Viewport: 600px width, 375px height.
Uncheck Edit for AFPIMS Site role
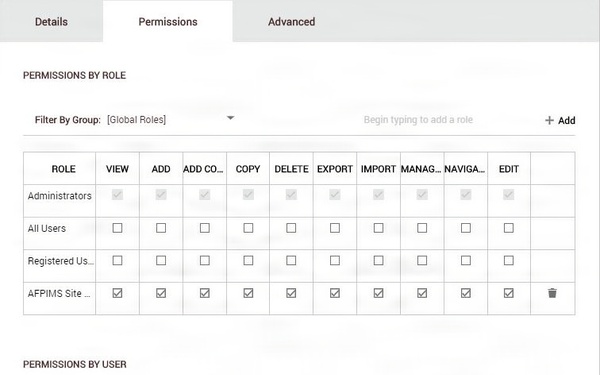coord(509,293)
